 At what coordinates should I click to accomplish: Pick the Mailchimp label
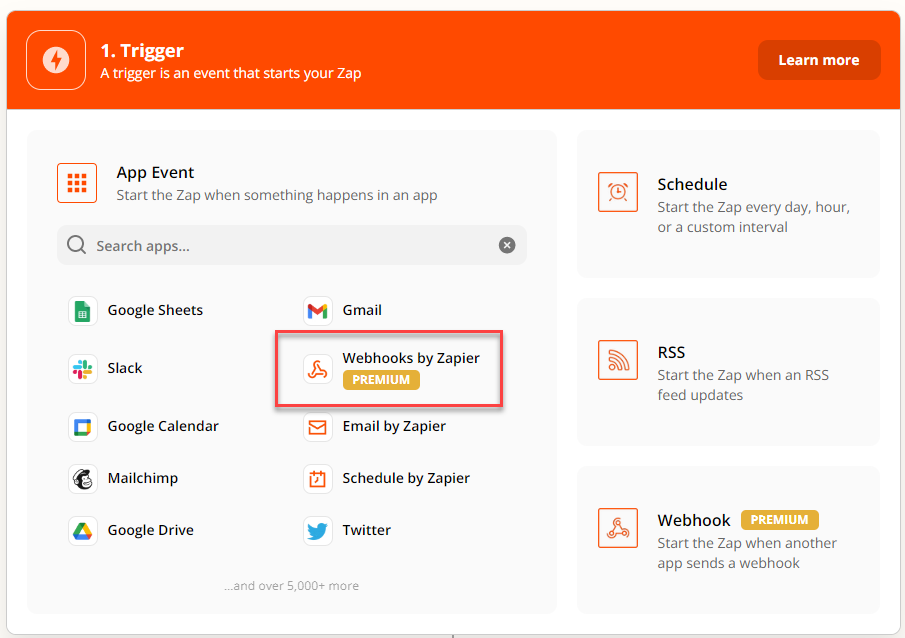[143, 478]
